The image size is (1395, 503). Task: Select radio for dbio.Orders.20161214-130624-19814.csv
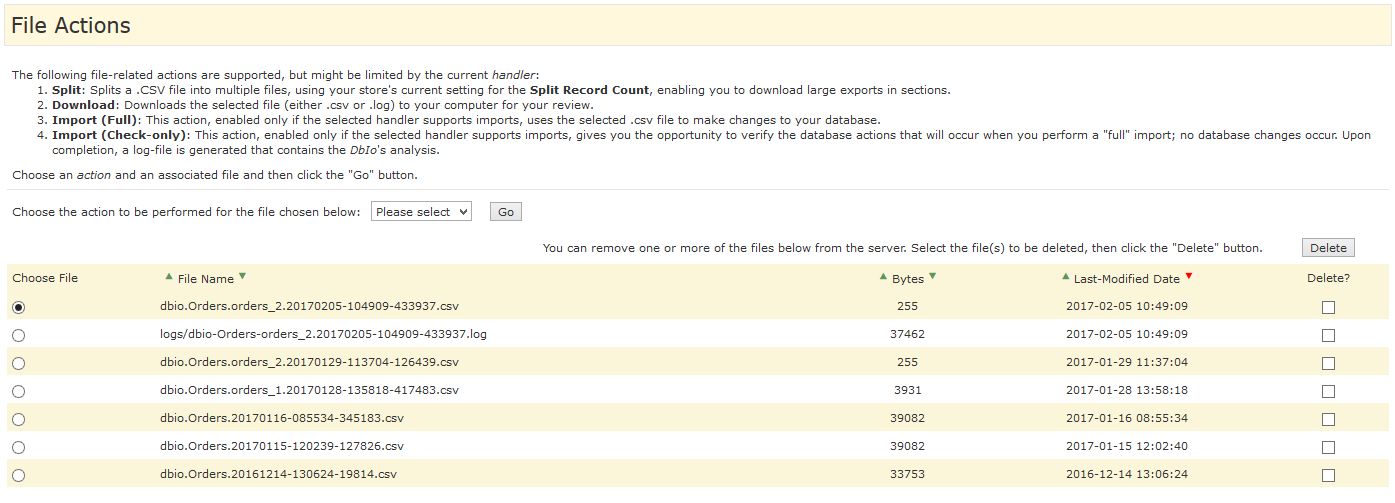coord(19,476)
